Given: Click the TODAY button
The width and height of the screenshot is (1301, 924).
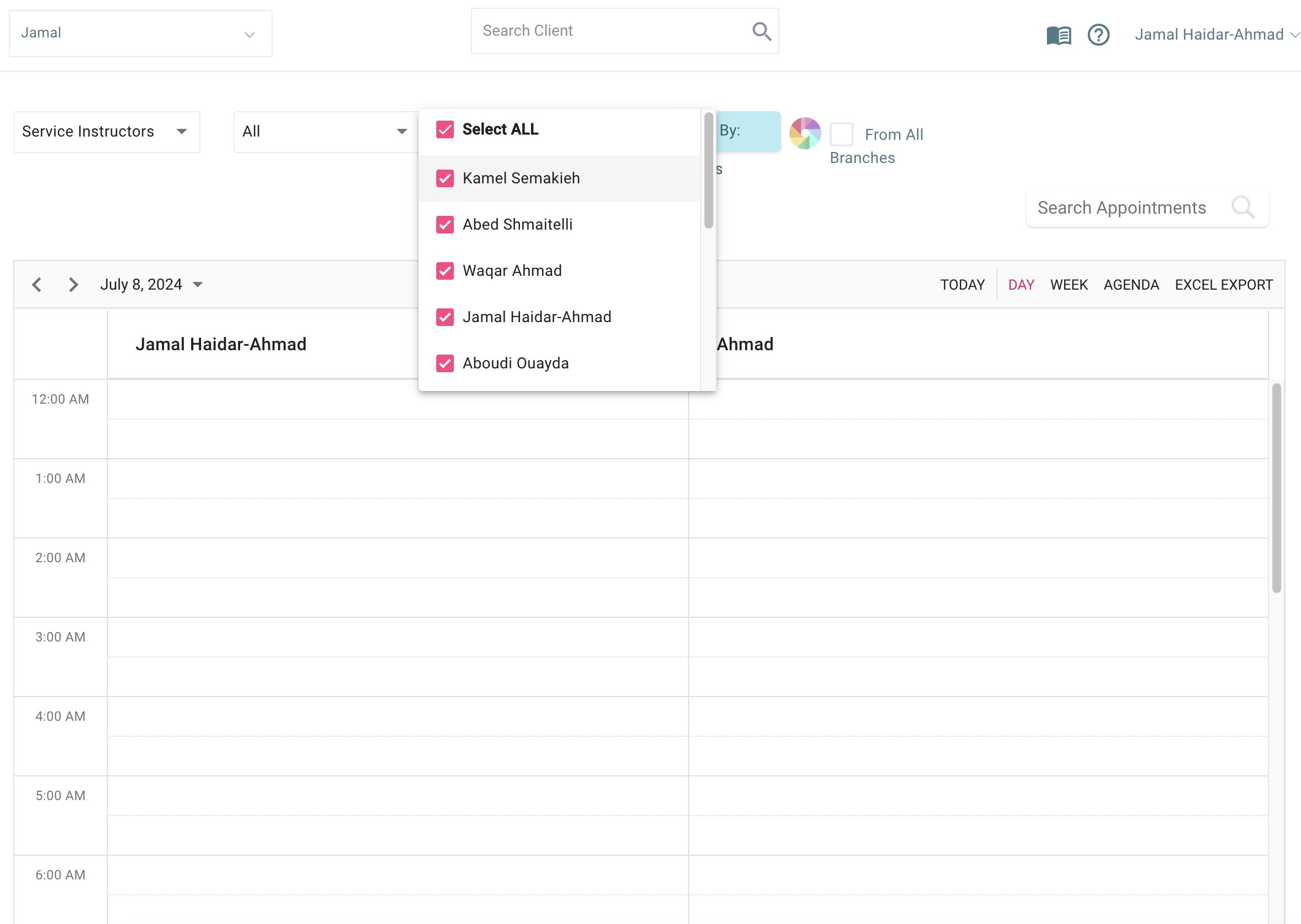Looking at the screenshot, I should tap(962, 285).
